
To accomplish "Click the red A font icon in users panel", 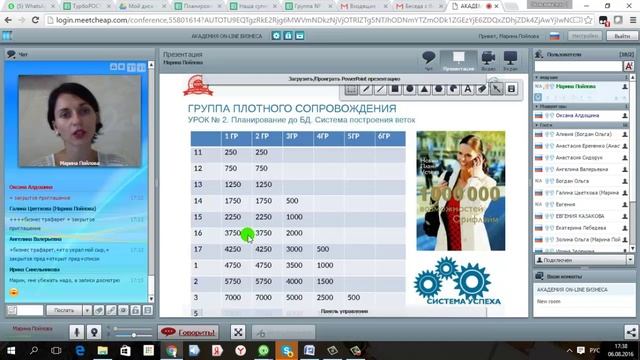I will pos(629,66).
